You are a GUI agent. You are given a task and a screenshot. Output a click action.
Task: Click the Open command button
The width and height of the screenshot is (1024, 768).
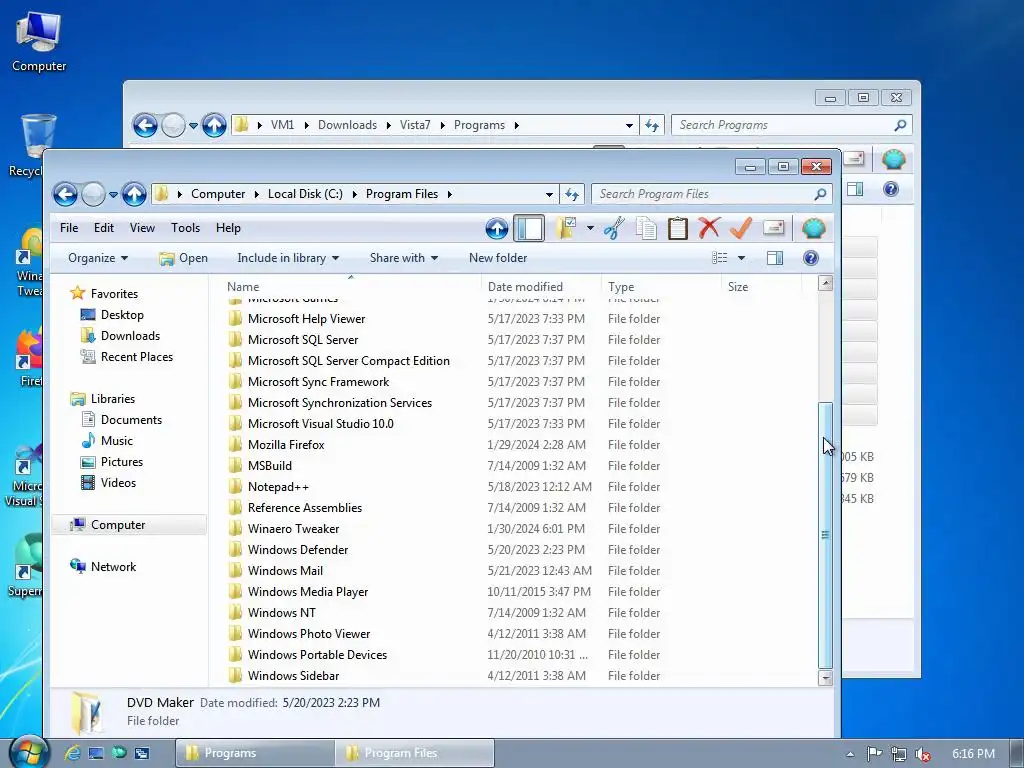(184, 258)
